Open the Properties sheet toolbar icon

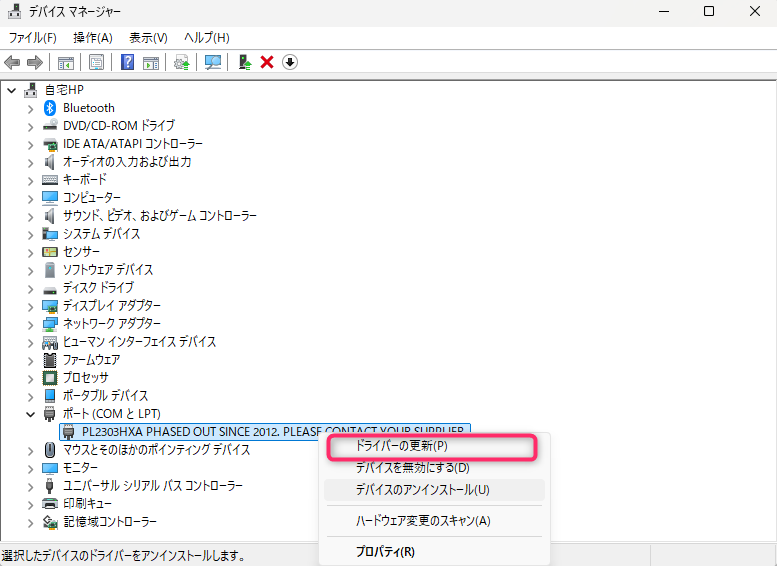click(96, 62)
